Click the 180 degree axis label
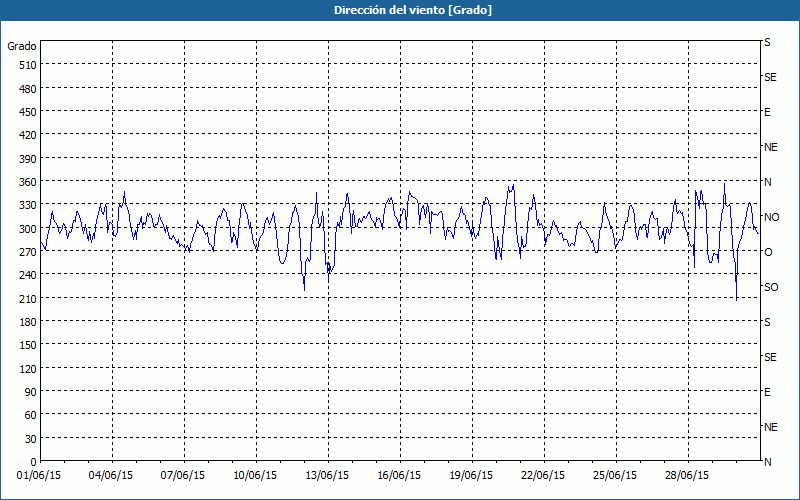This screenshot has width=800, height=500. tap(27, 322)
